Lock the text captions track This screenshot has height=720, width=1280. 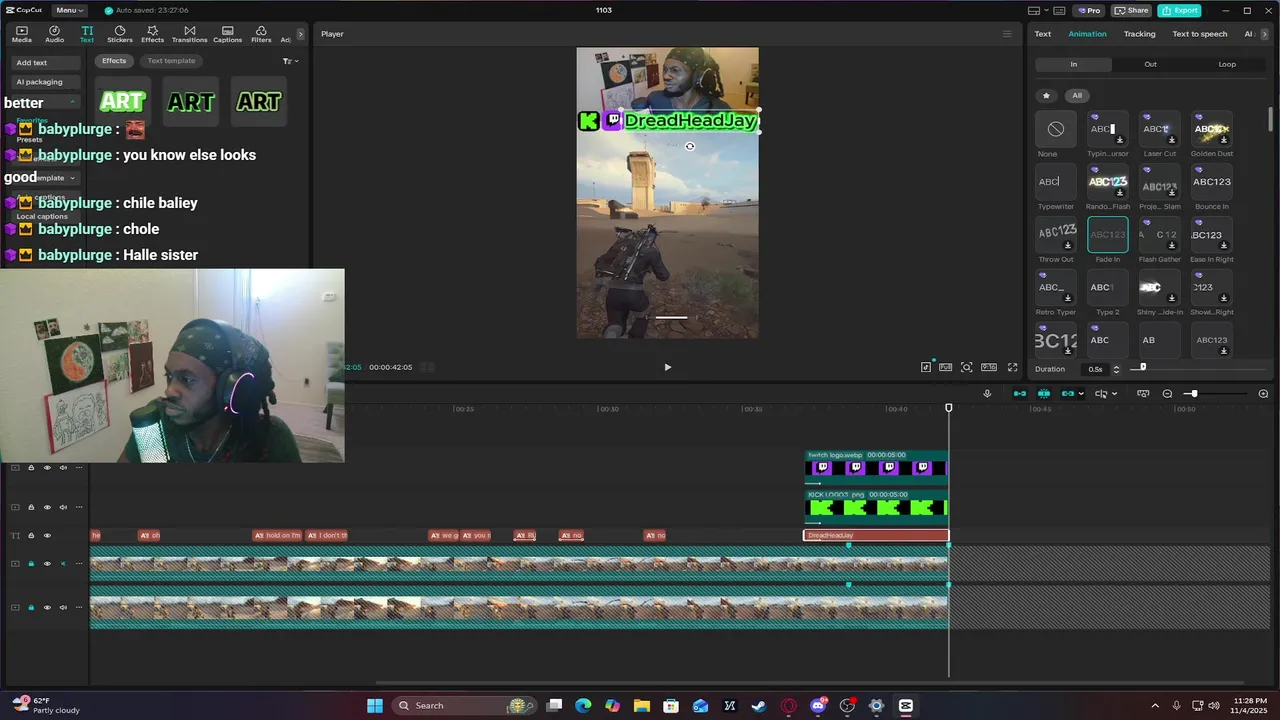[30, 536]
